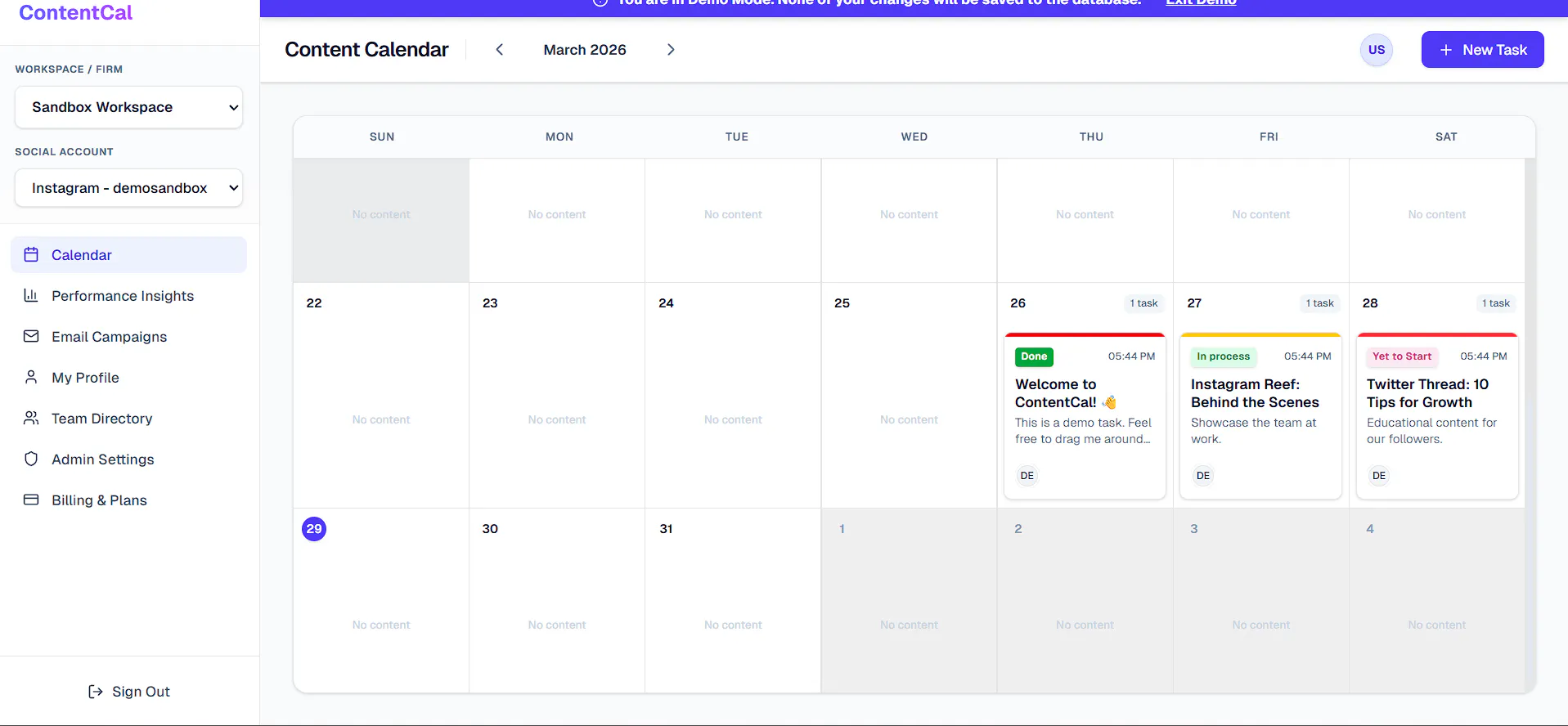Image resolution: width=1568 pixels, height=726 pixels.
Task: Click DE avatar on Welcome to ContentCal task
Action: tap(1027, 476)
